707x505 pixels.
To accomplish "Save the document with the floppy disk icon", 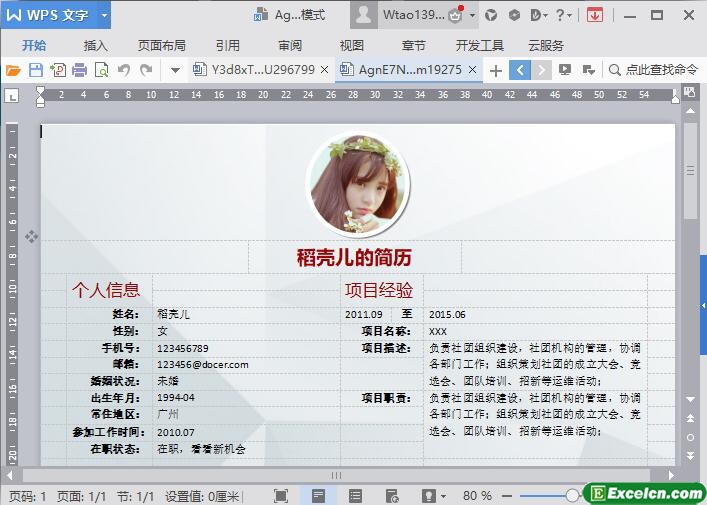I will [x=35, y=70].
